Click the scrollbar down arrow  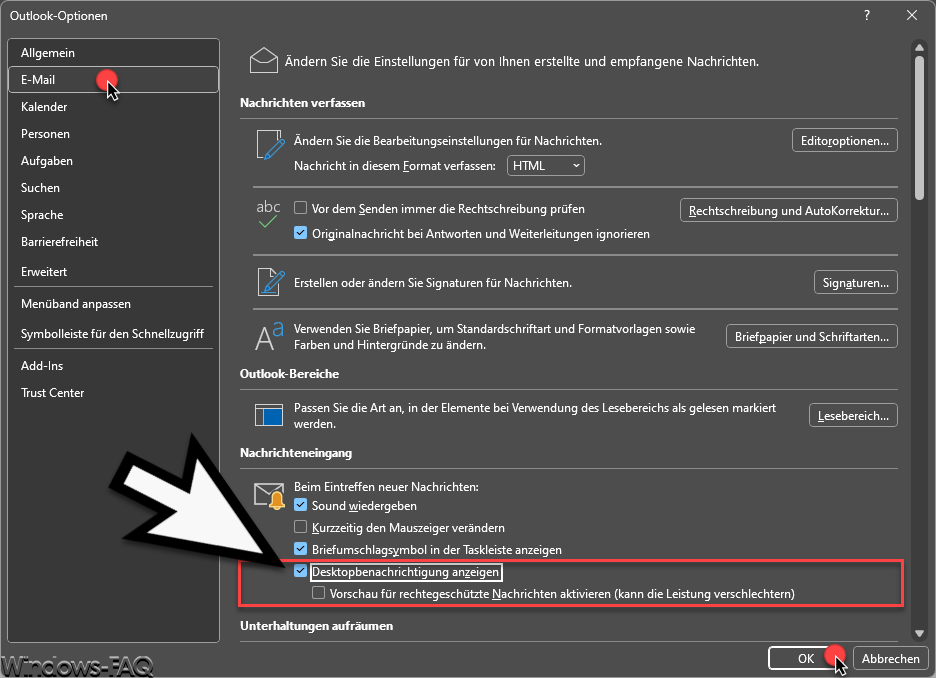coord(919,633)
